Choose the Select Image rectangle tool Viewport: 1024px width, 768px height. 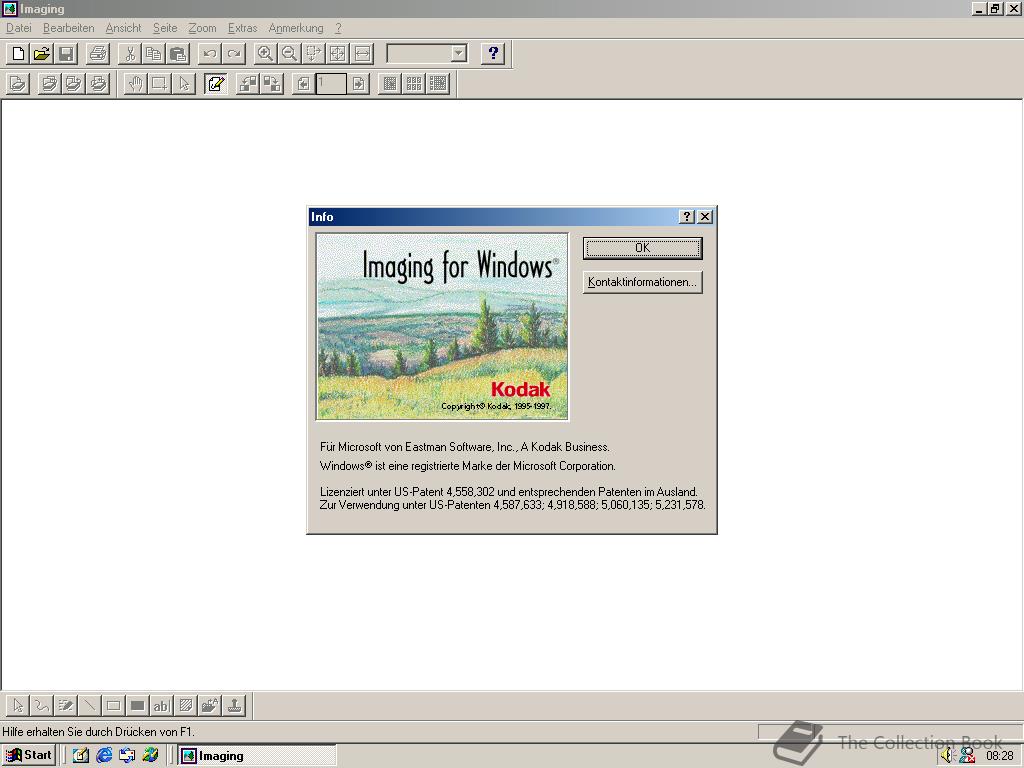pos(159,84)
